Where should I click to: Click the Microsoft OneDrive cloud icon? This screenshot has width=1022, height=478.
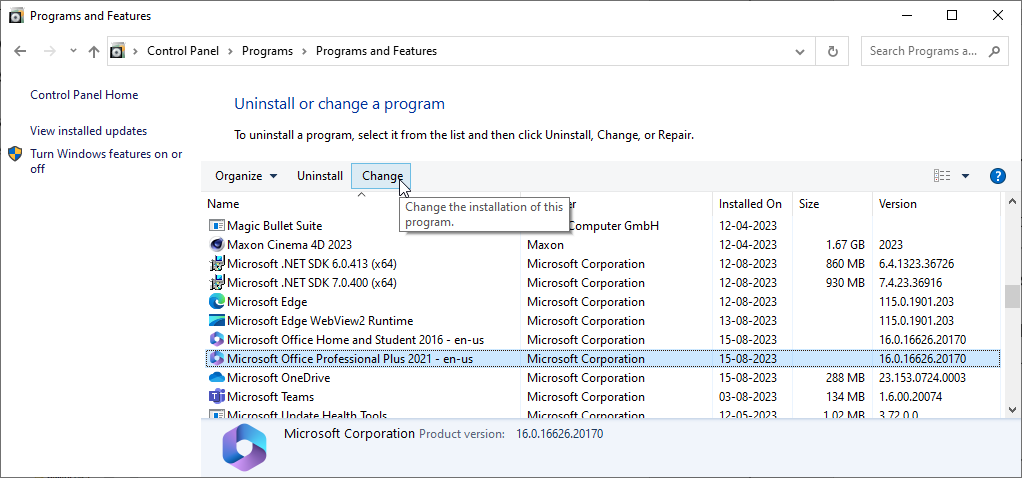pyautogui.click(x=216, y=378)
